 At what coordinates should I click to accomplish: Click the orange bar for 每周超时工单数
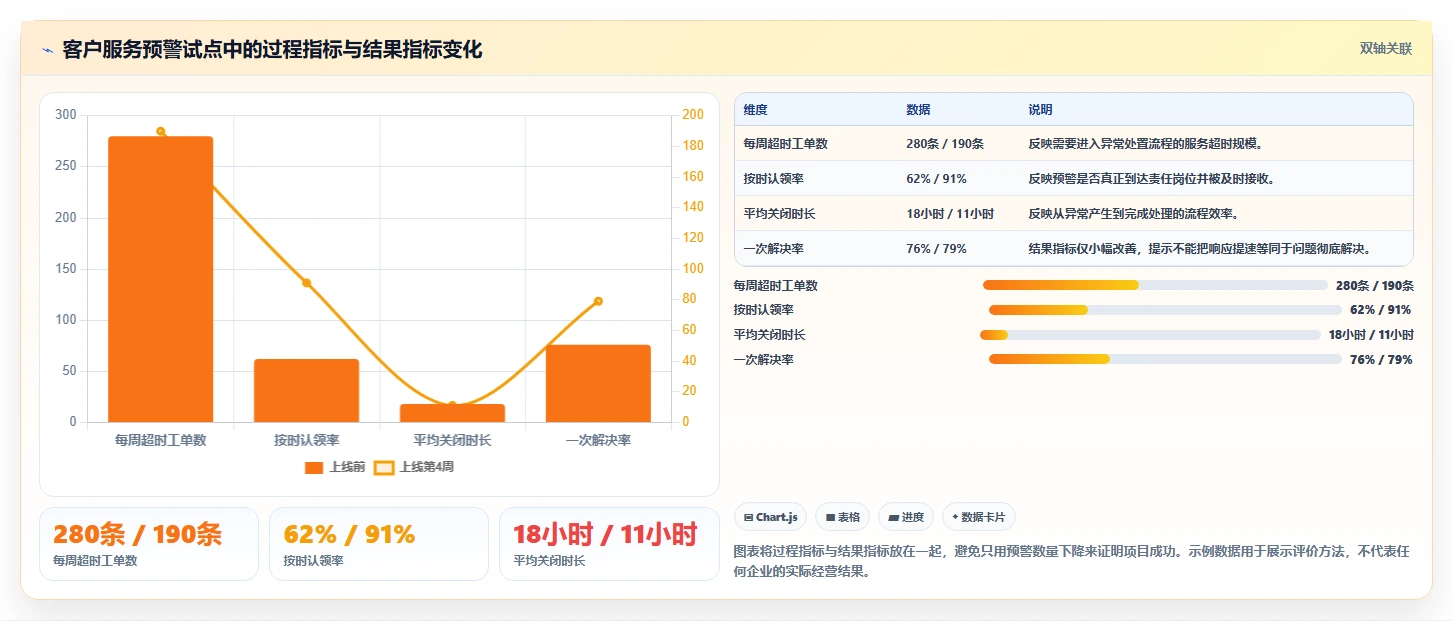point(161,279)
